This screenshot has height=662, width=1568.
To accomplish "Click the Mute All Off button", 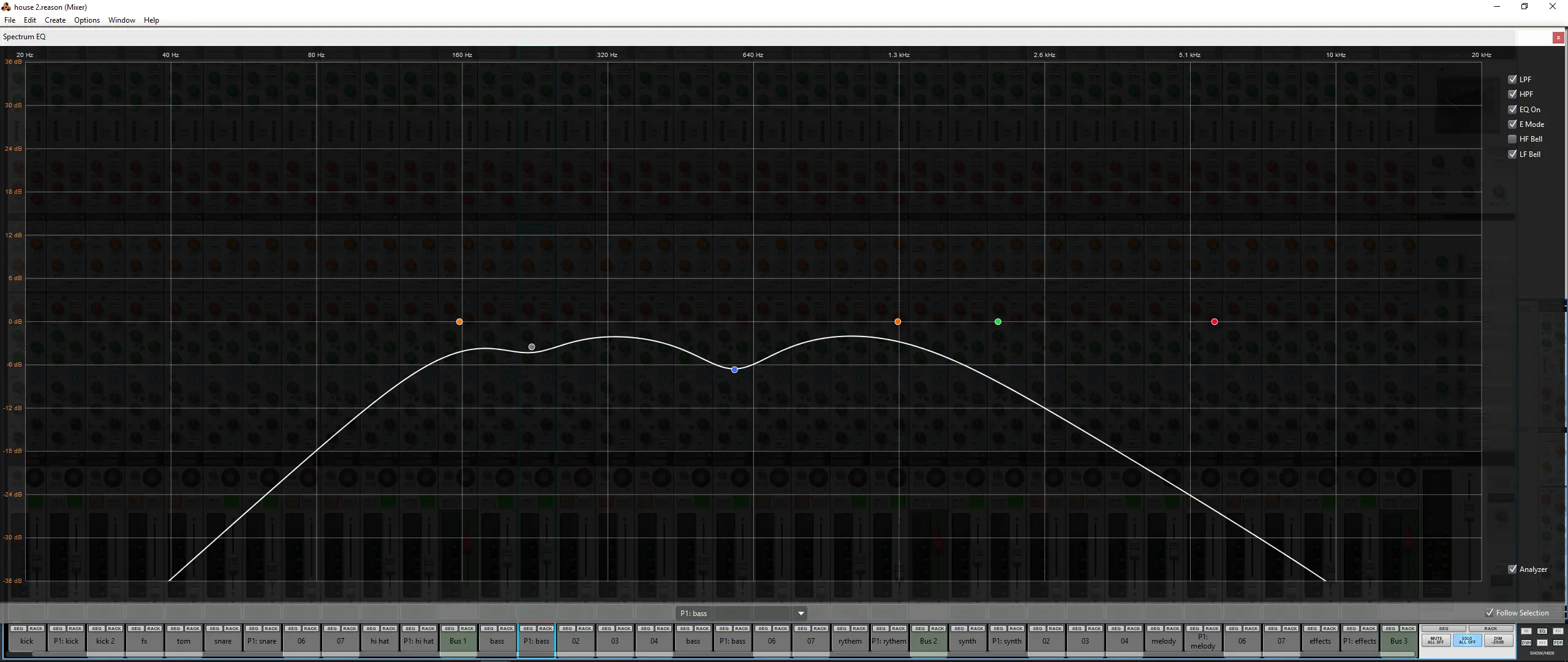I will (x=1436, y=641).
